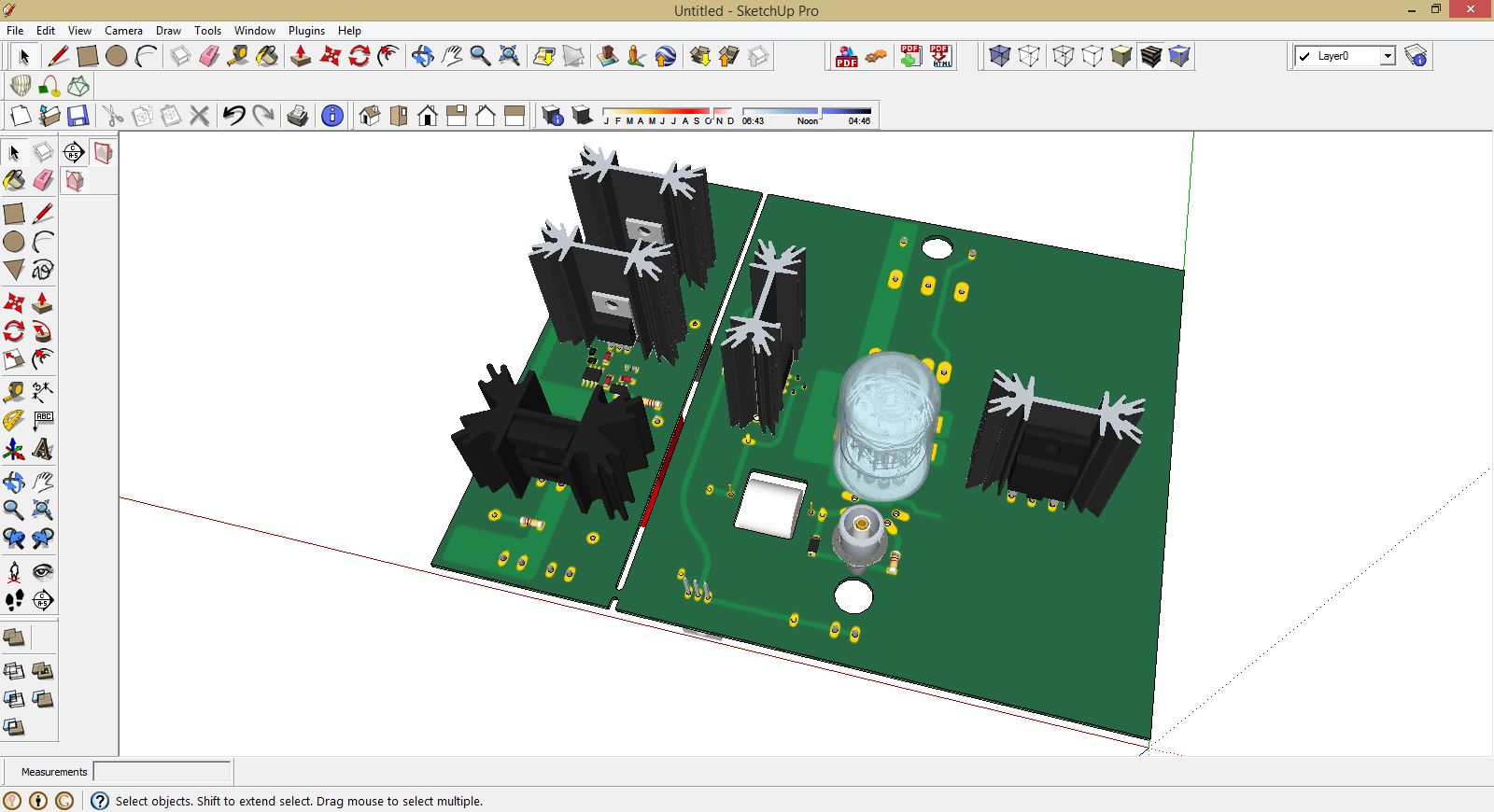Click Zoom Extents in the top toolbar
The height and width of the screenshot is (812, 1494).
(x=509, y=56)
